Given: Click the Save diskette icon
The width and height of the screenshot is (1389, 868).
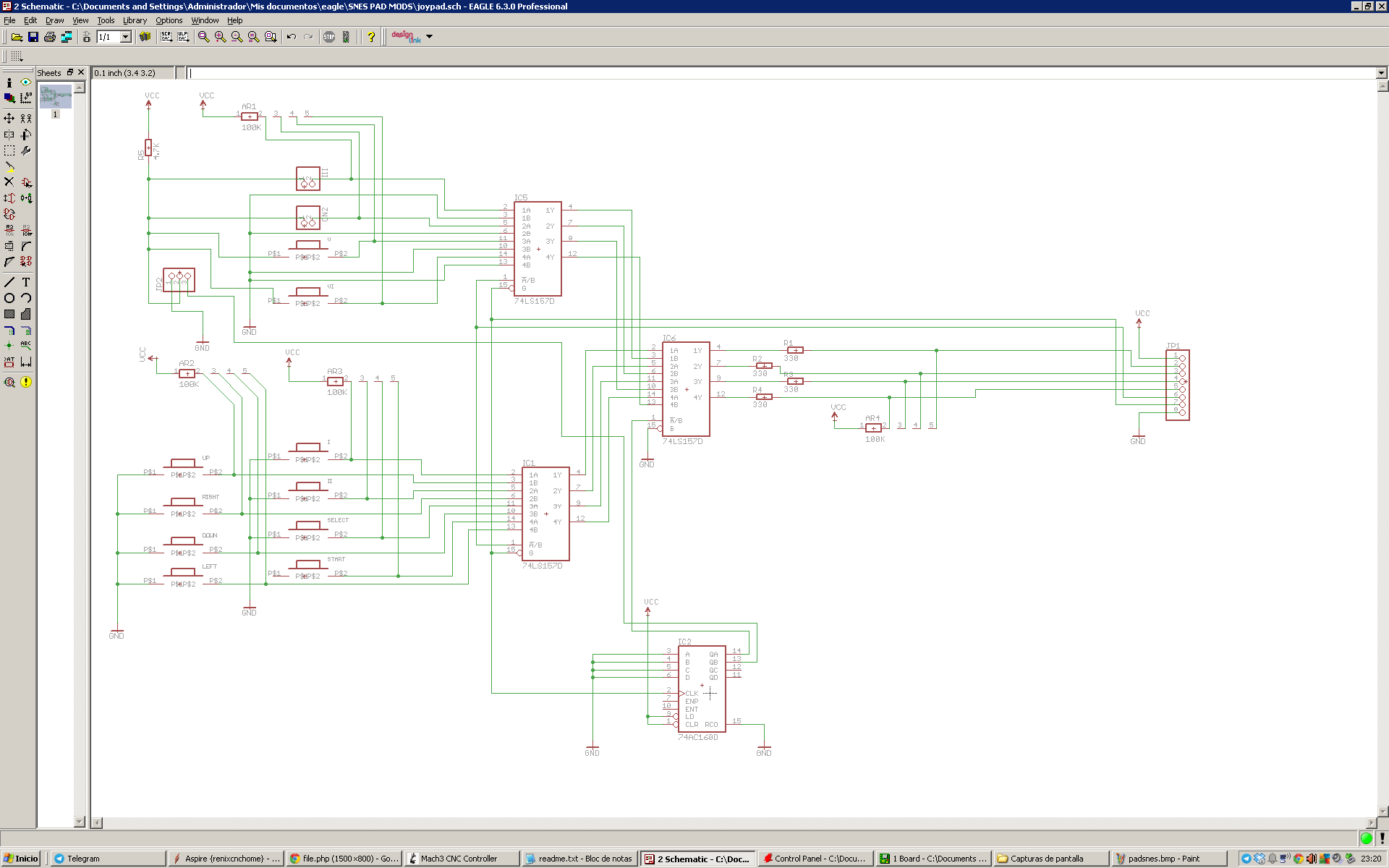Looking at the screenshot, I should click(x=33, y=37).
